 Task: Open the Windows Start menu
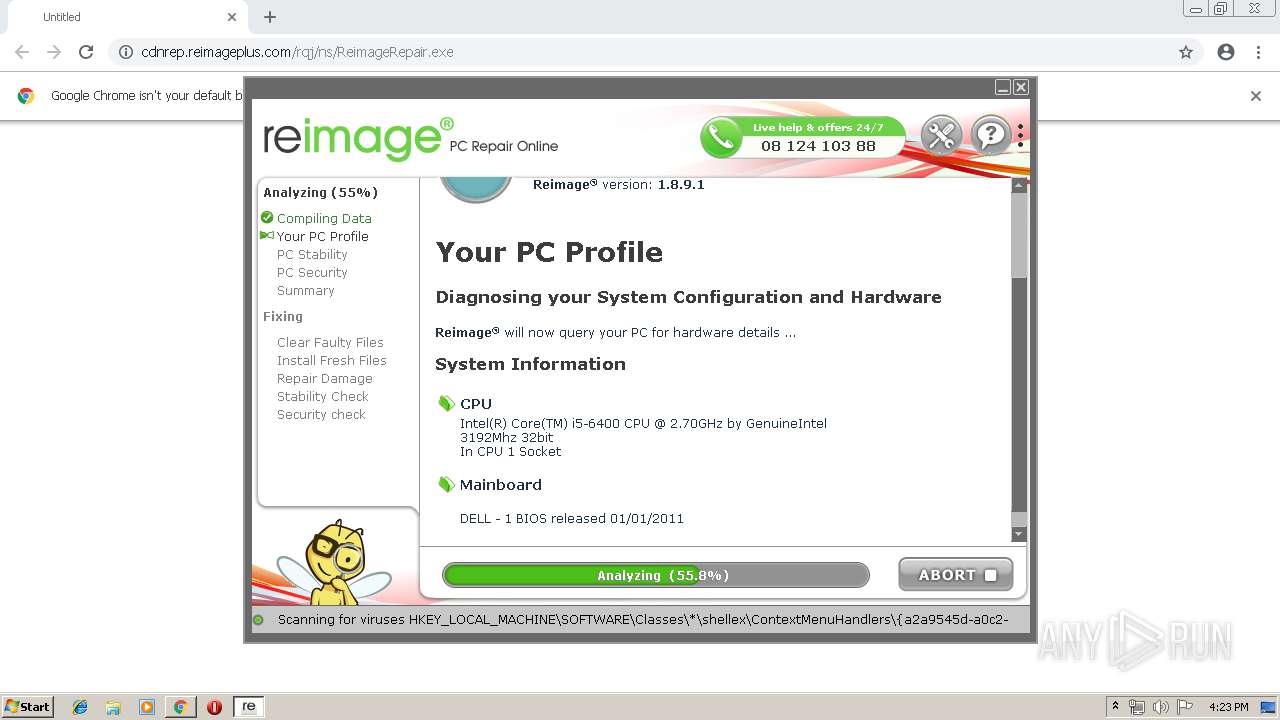coord(28,706)
